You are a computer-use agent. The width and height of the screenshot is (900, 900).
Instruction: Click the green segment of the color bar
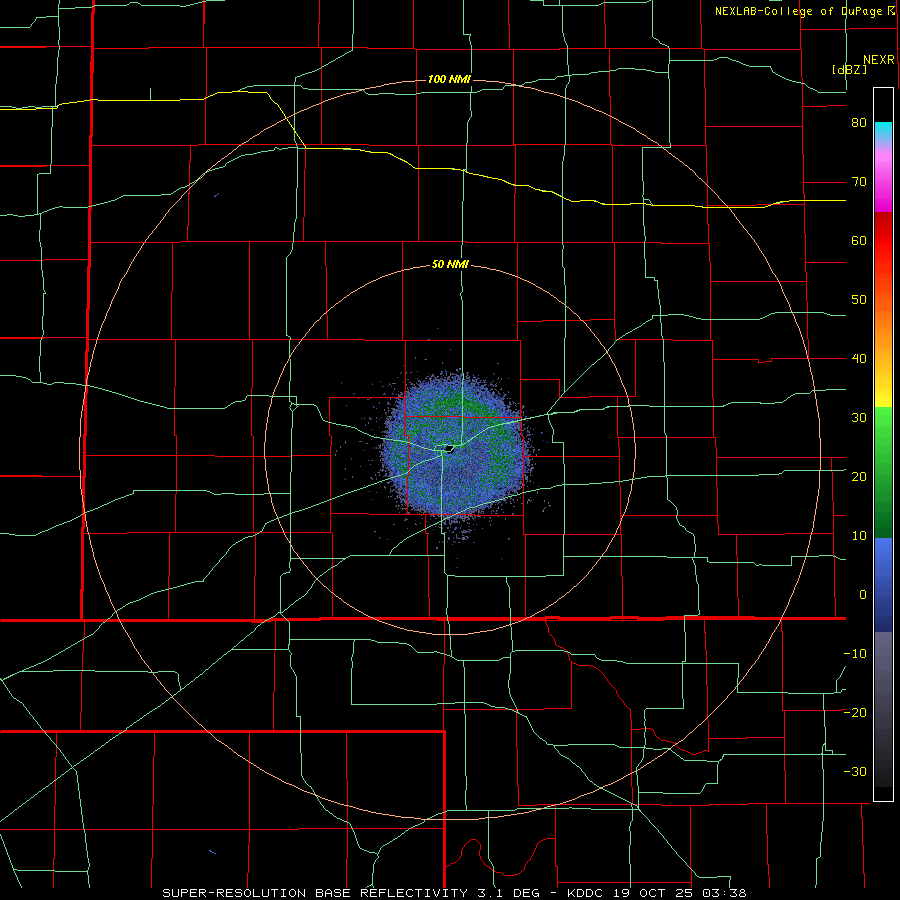pyautogui.click(x=883, y=472)
